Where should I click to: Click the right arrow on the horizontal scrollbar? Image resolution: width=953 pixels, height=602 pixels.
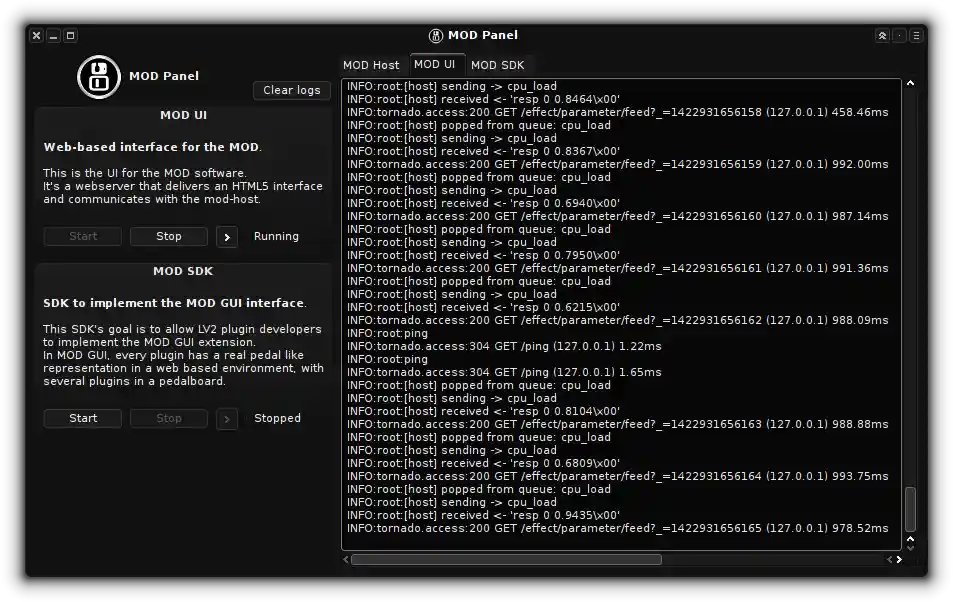tap(897, 560)
